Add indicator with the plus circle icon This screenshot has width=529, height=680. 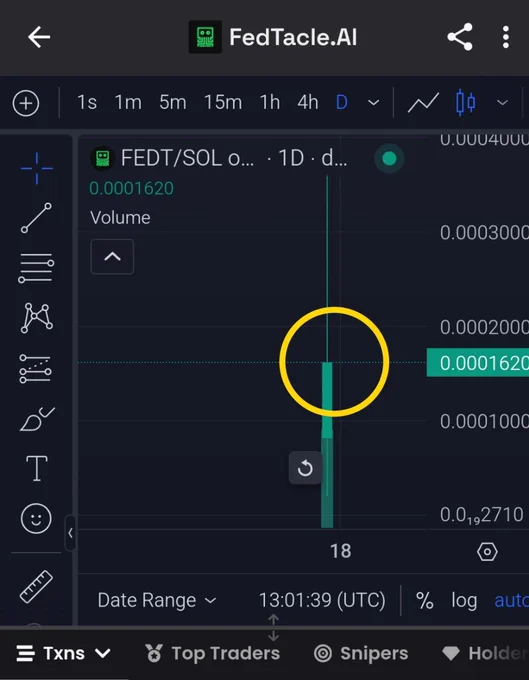pyautogui.click(x=26, y=103)
